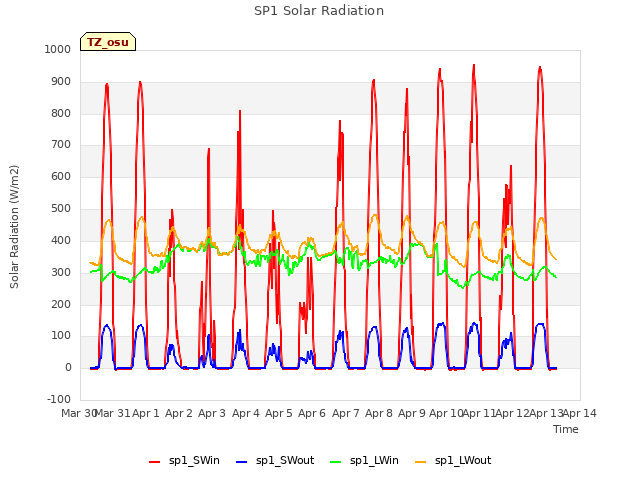Image resolution: width=640 pixels, height=480 pixels.
Task: Click the 600 y-axis tick label
Action: pos(61,176)
